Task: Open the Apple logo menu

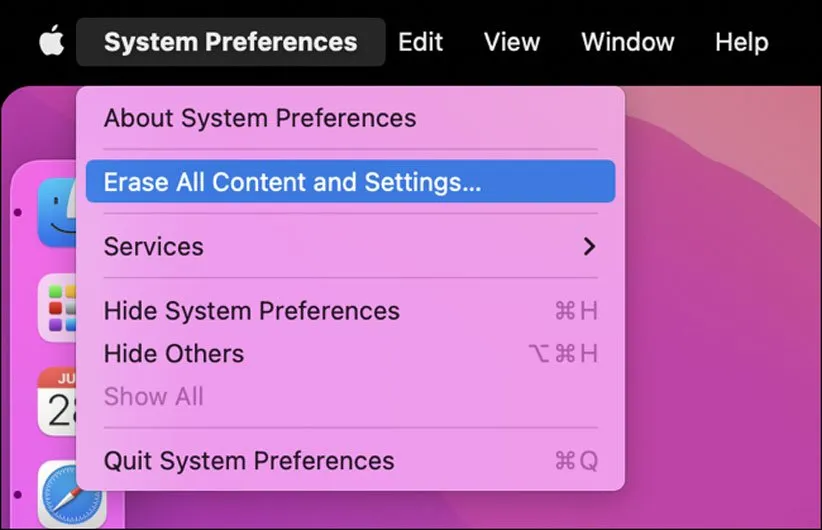Action: click(51, 42)
